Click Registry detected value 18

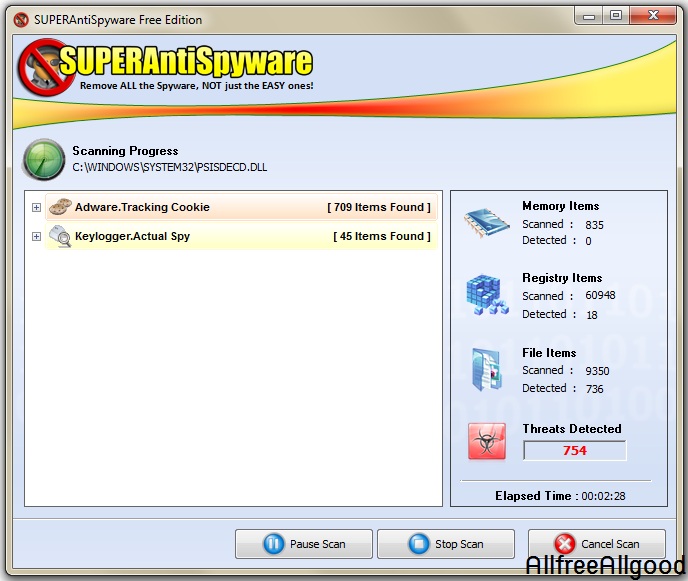[592, 315]
